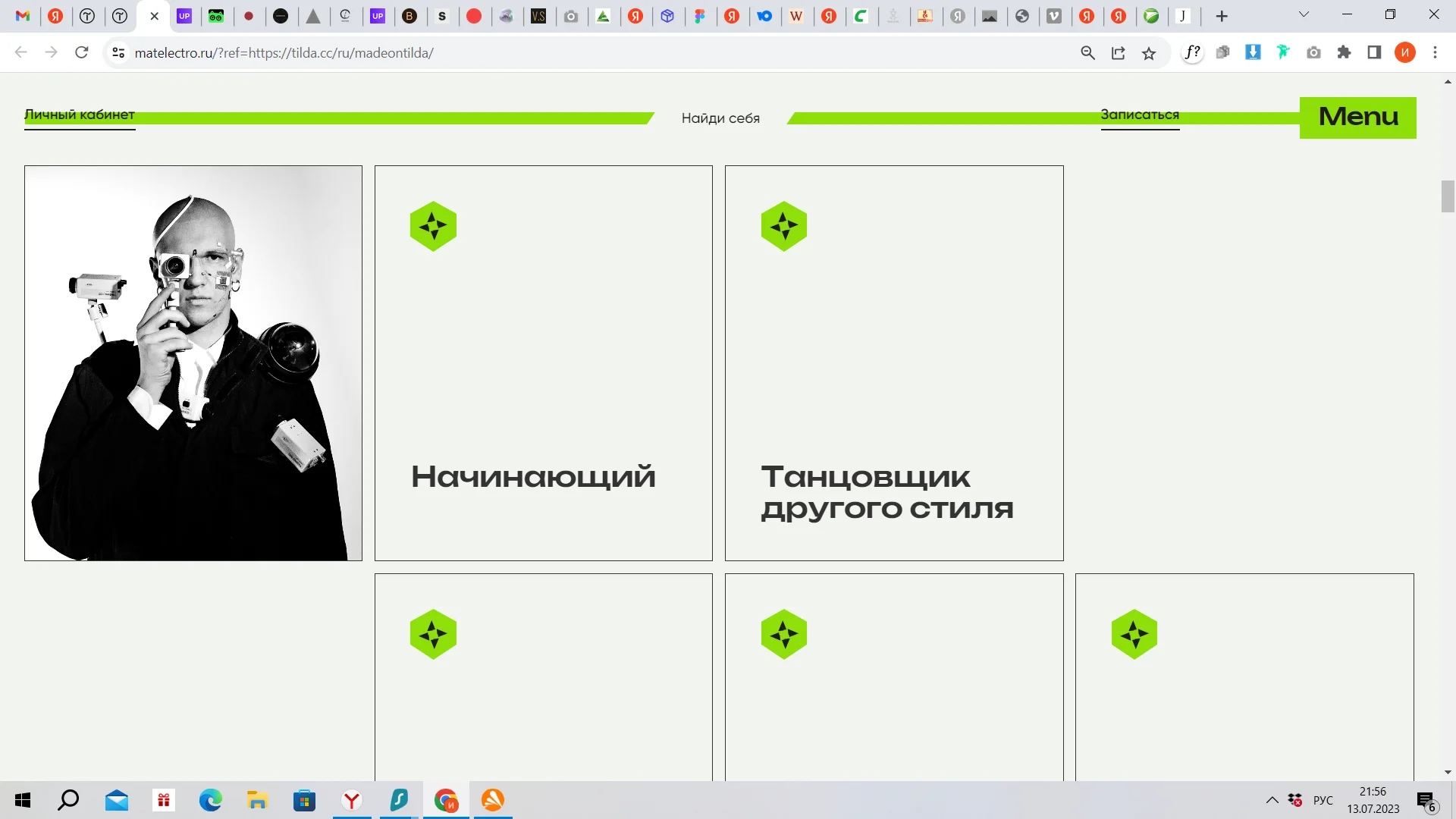Viewport: 1456px width, 819px height.
Task: Open the Windows Start menu
Action: 23,800
